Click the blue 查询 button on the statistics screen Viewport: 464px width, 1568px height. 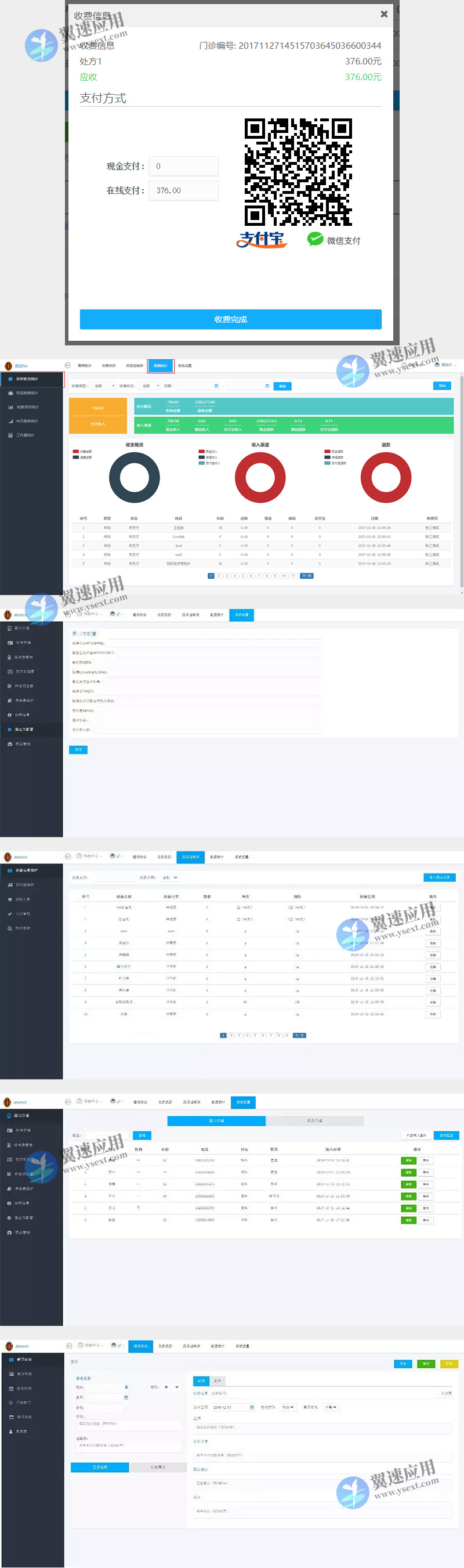(282, 386)
